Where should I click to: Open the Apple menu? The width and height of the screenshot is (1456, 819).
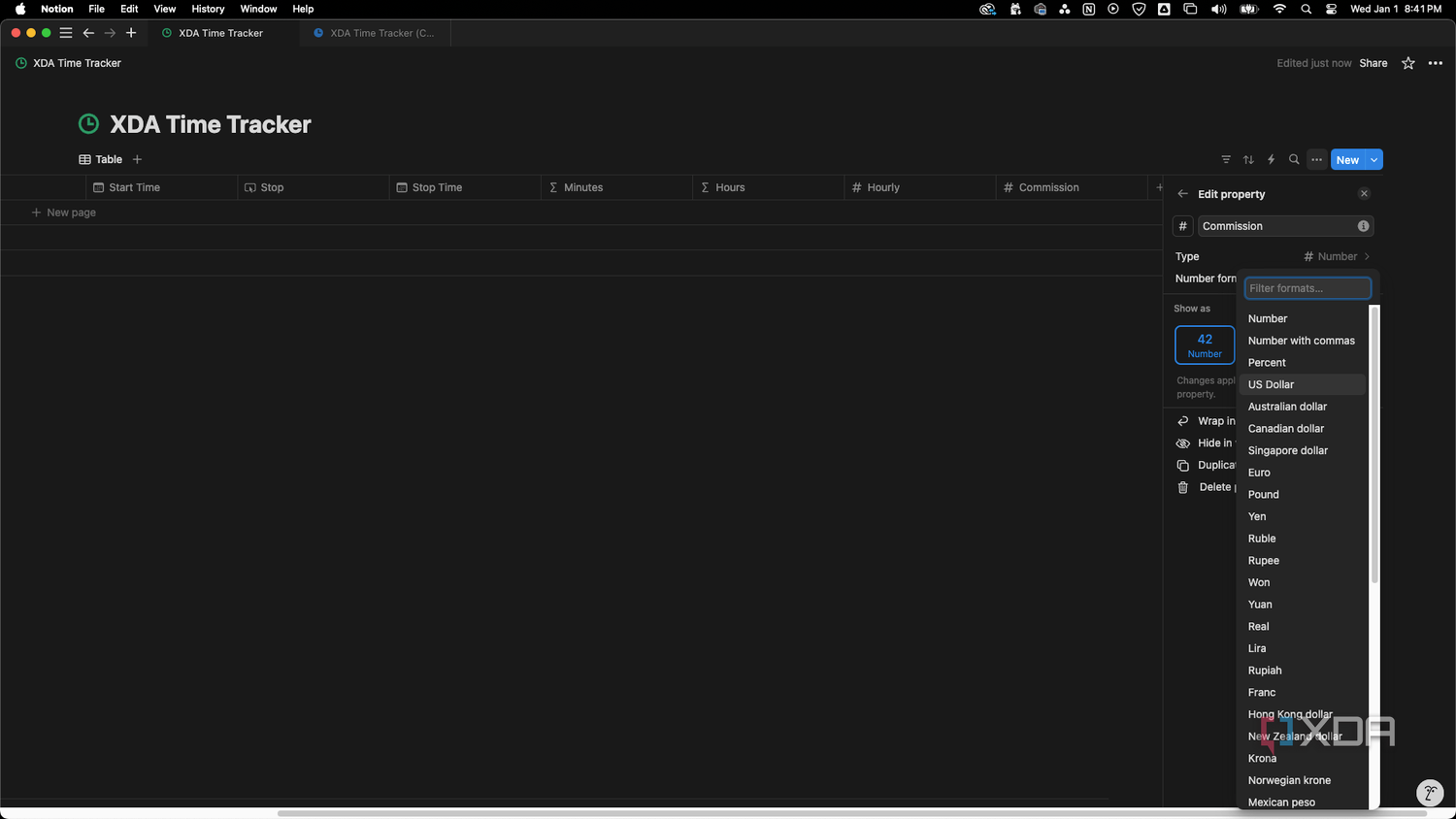tap(20, 9)
